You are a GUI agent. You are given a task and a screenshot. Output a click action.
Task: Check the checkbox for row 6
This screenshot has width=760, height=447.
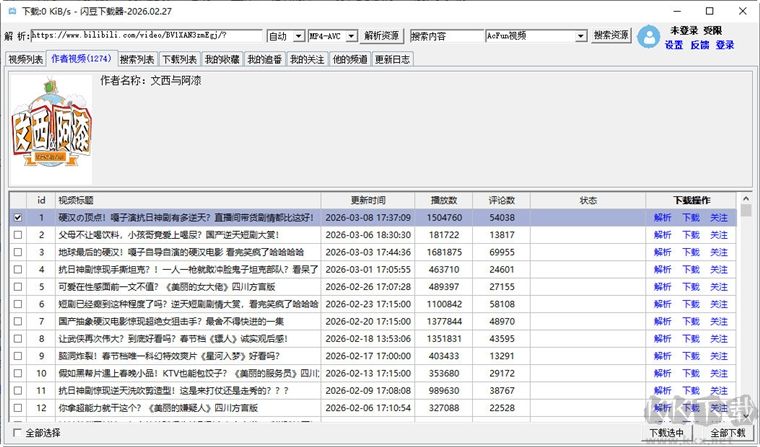coord(18,304)
